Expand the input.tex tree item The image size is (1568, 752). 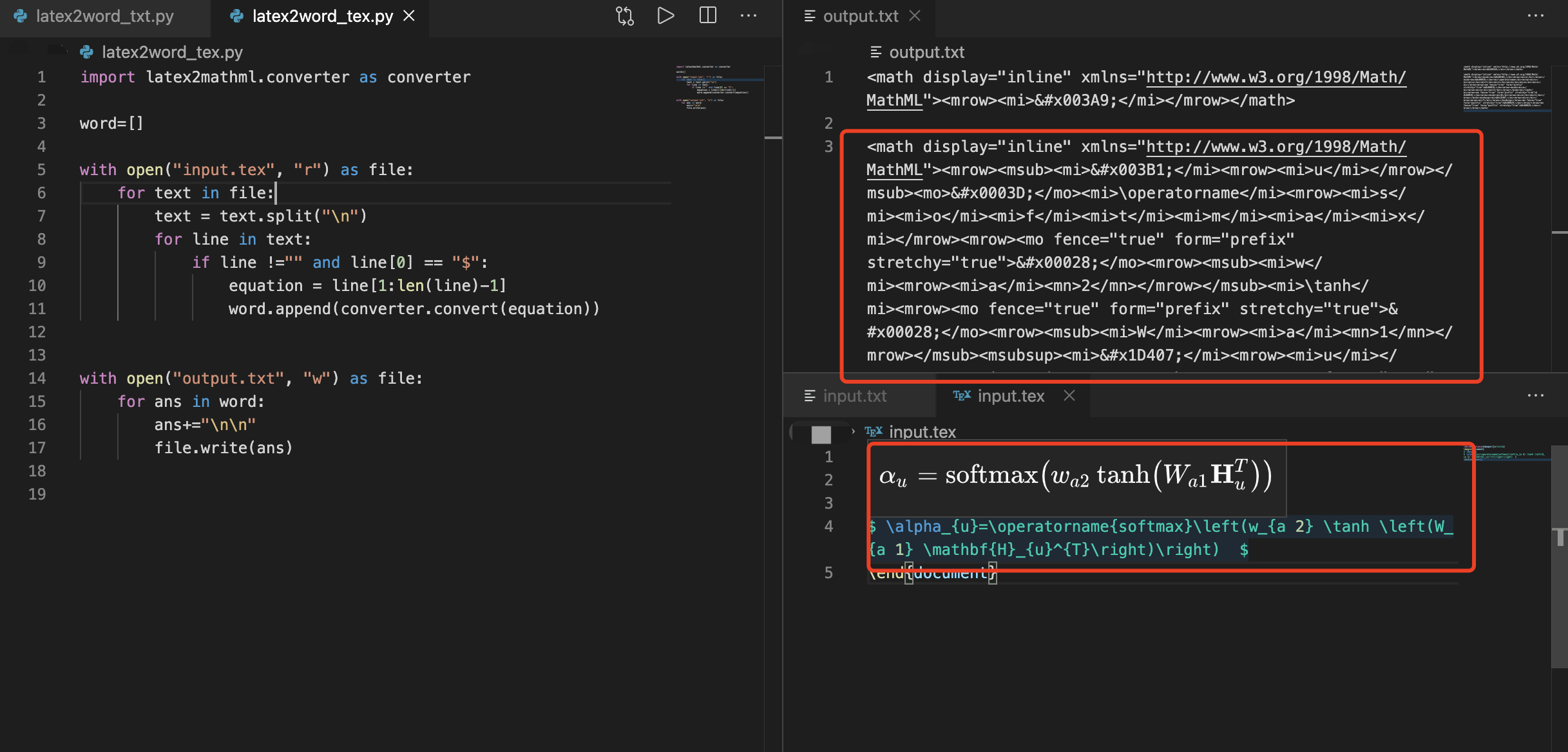click(853, 431)
